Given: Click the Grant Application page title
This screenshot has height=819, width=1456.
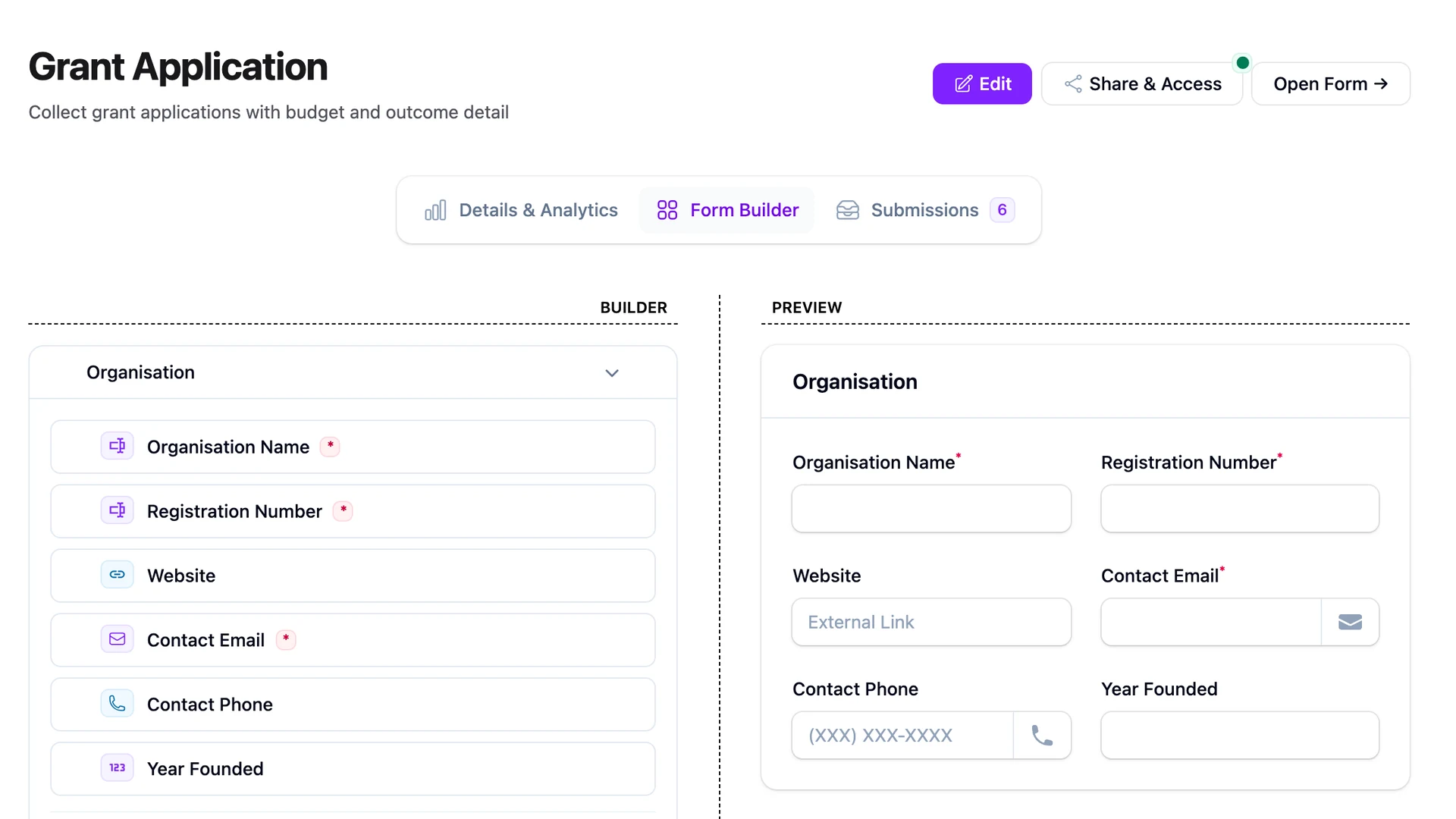Looking at the screenshot, I should [x=178, y=67].
